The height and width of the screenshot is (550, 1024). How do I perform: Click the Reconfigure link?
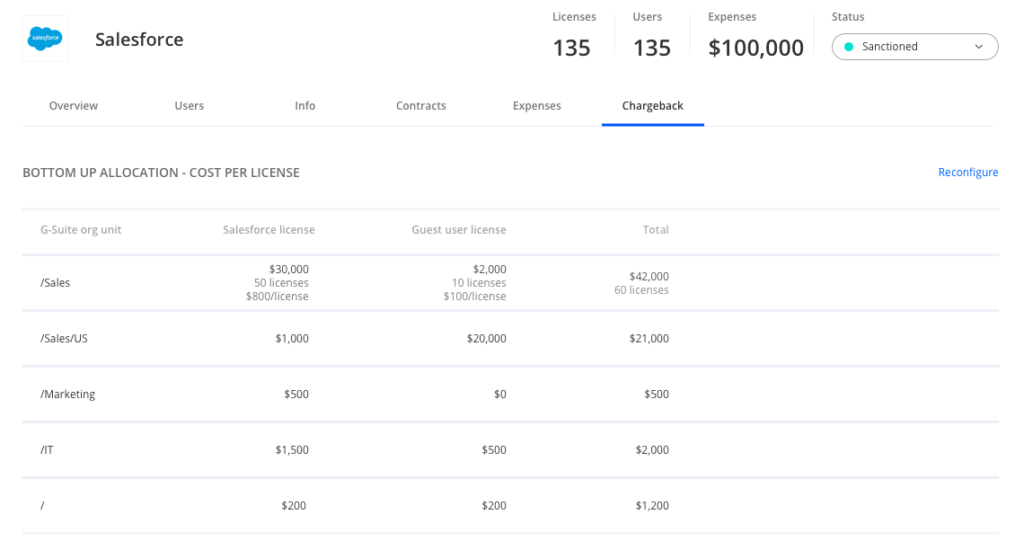(x=968, y=172)
